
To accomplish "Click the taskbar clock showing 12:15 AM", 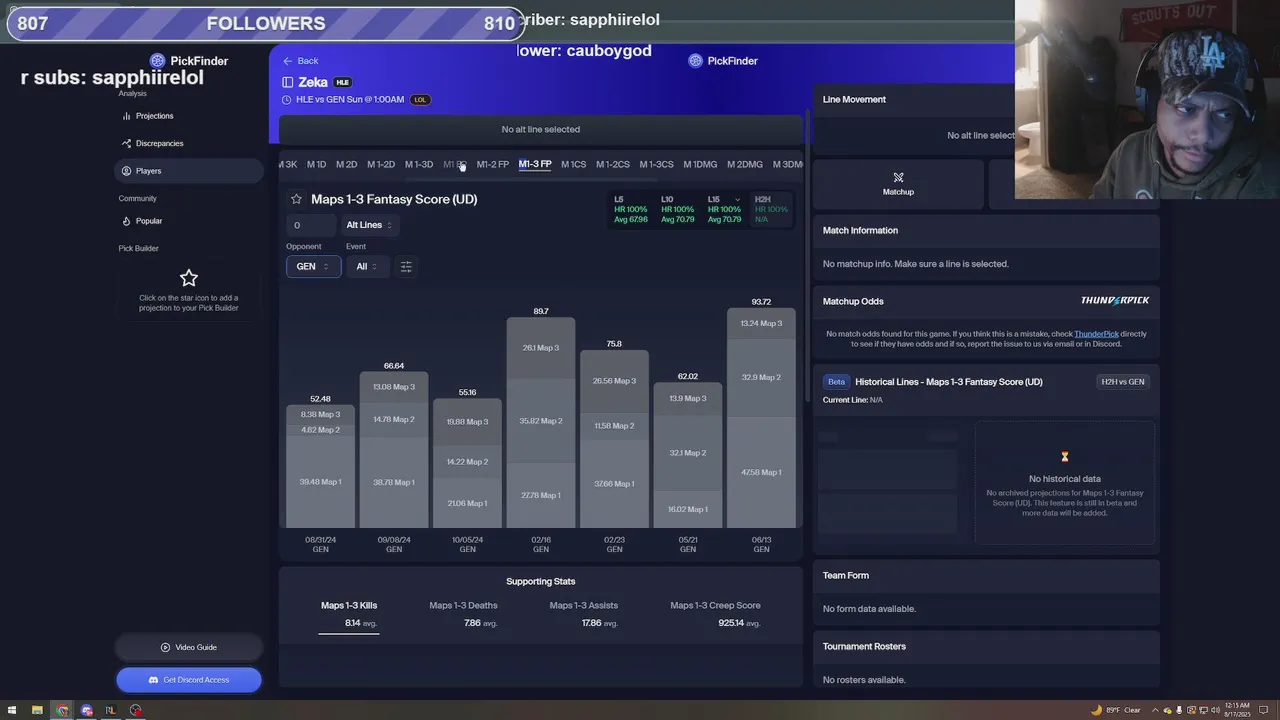I will pos(1236,710).
